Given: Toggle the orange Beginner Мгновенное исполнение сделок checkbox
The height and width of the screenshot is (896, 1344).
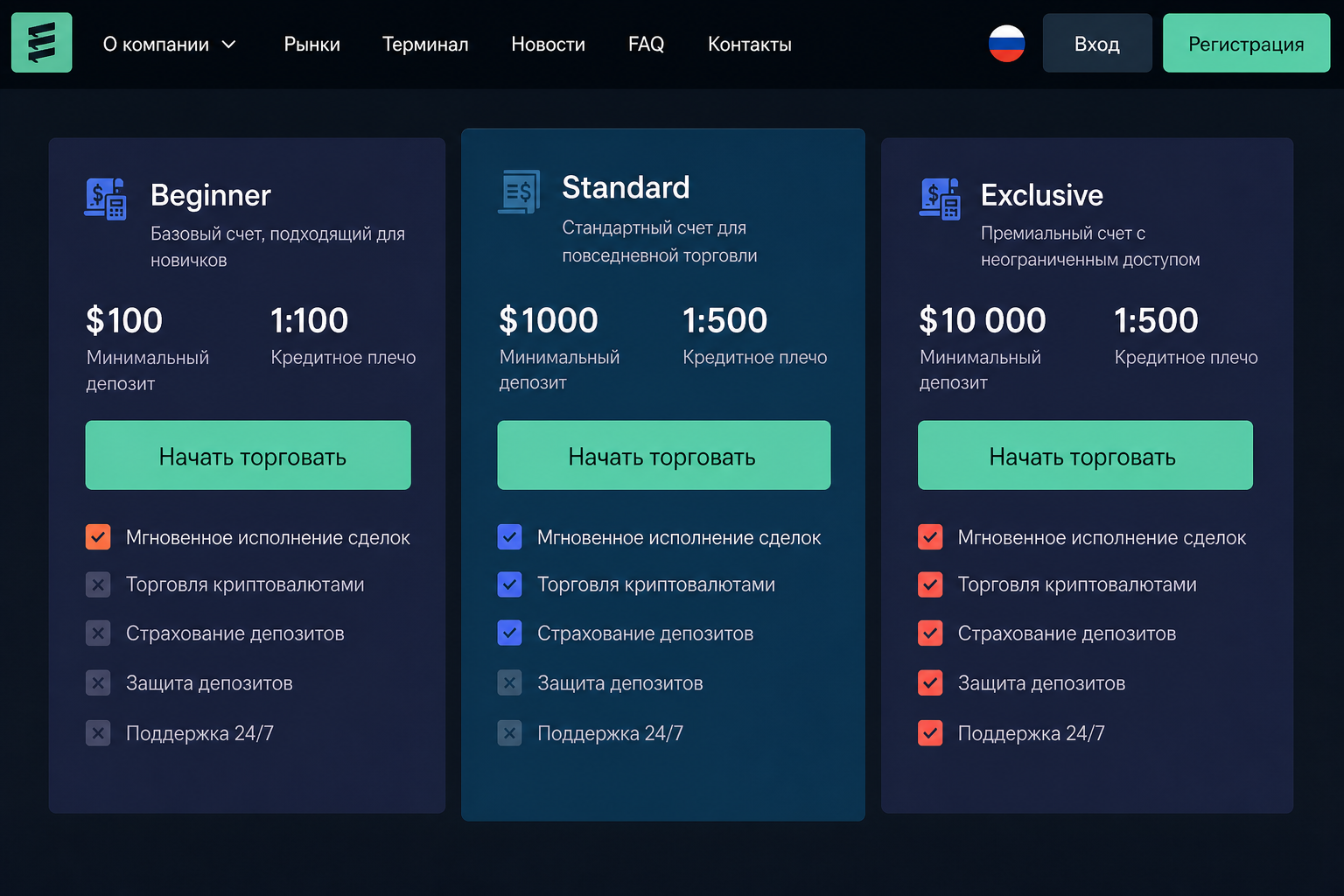Looking at the screenshot, I should coord(98,536).
